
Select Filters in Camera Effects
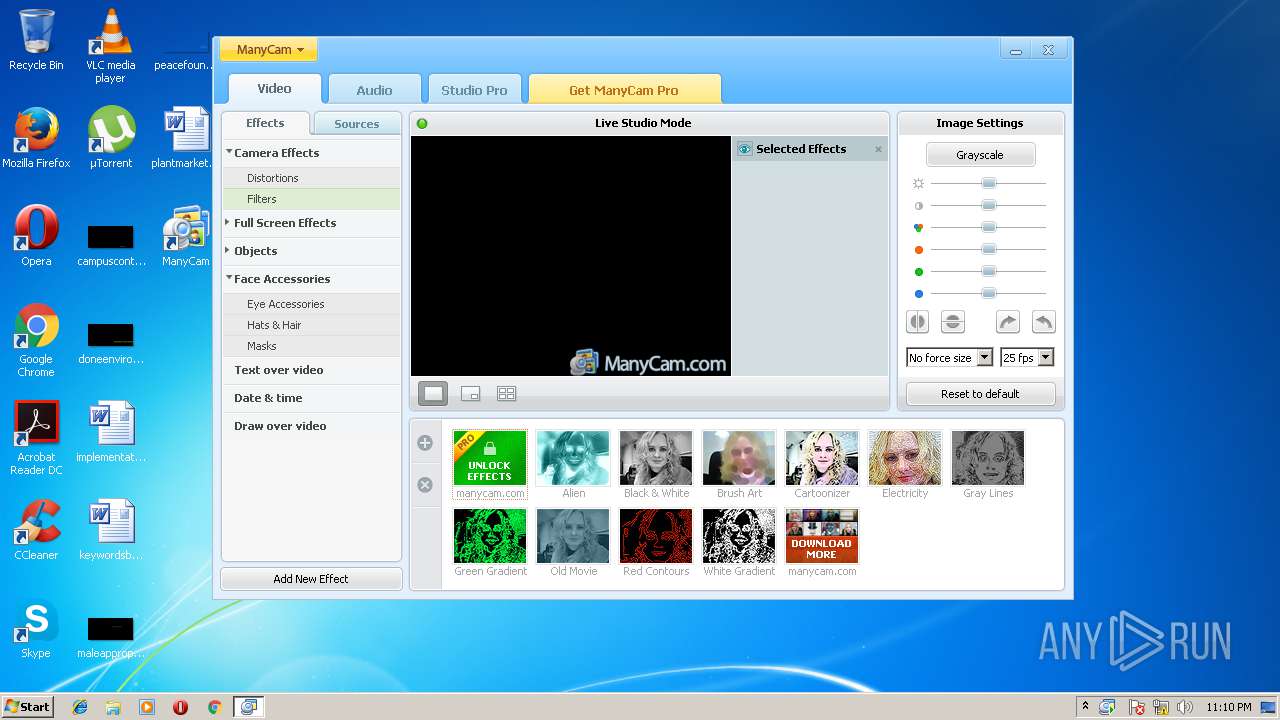coord(311,199)
